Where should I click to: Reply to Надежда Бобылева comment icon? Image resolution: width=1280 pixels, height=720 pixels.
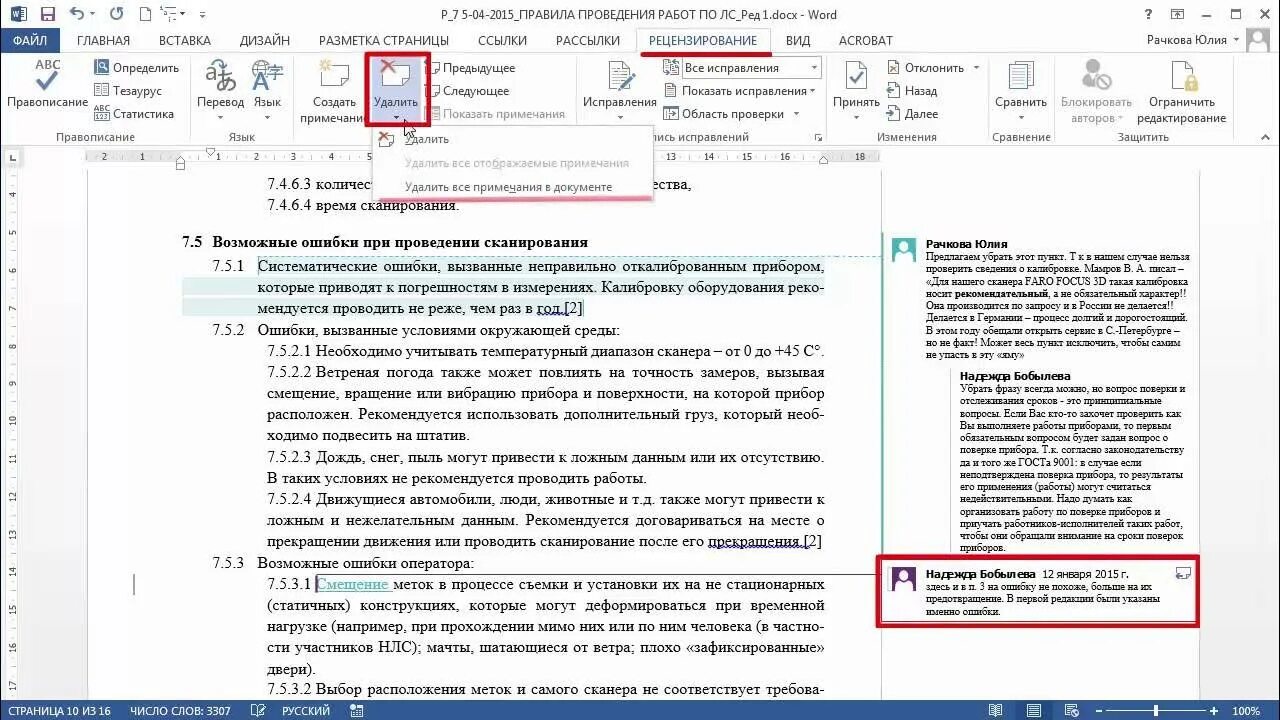pyautogui.click(x=1184, y=574)
